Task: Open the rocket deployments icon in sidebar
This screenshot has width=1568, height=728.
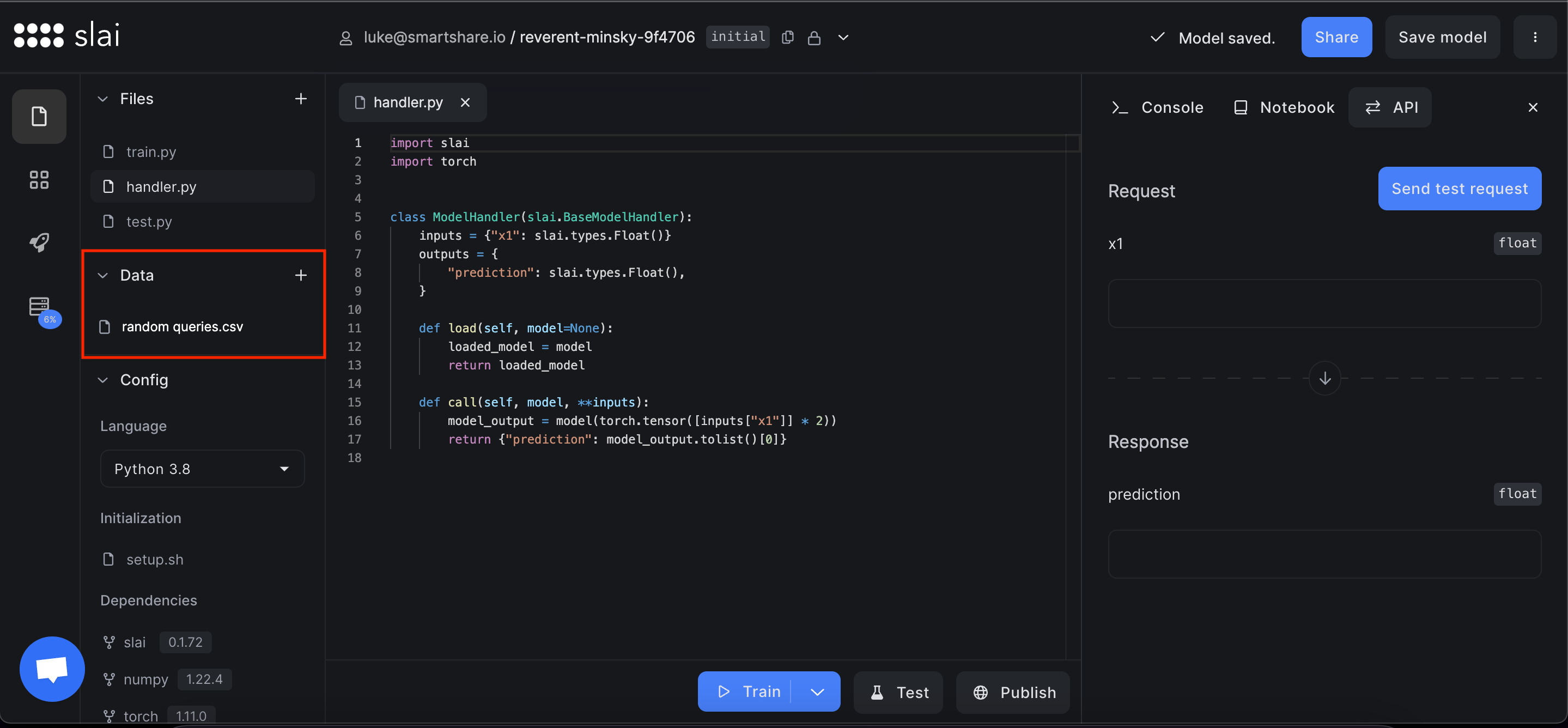Action: [x=39, y=242]
